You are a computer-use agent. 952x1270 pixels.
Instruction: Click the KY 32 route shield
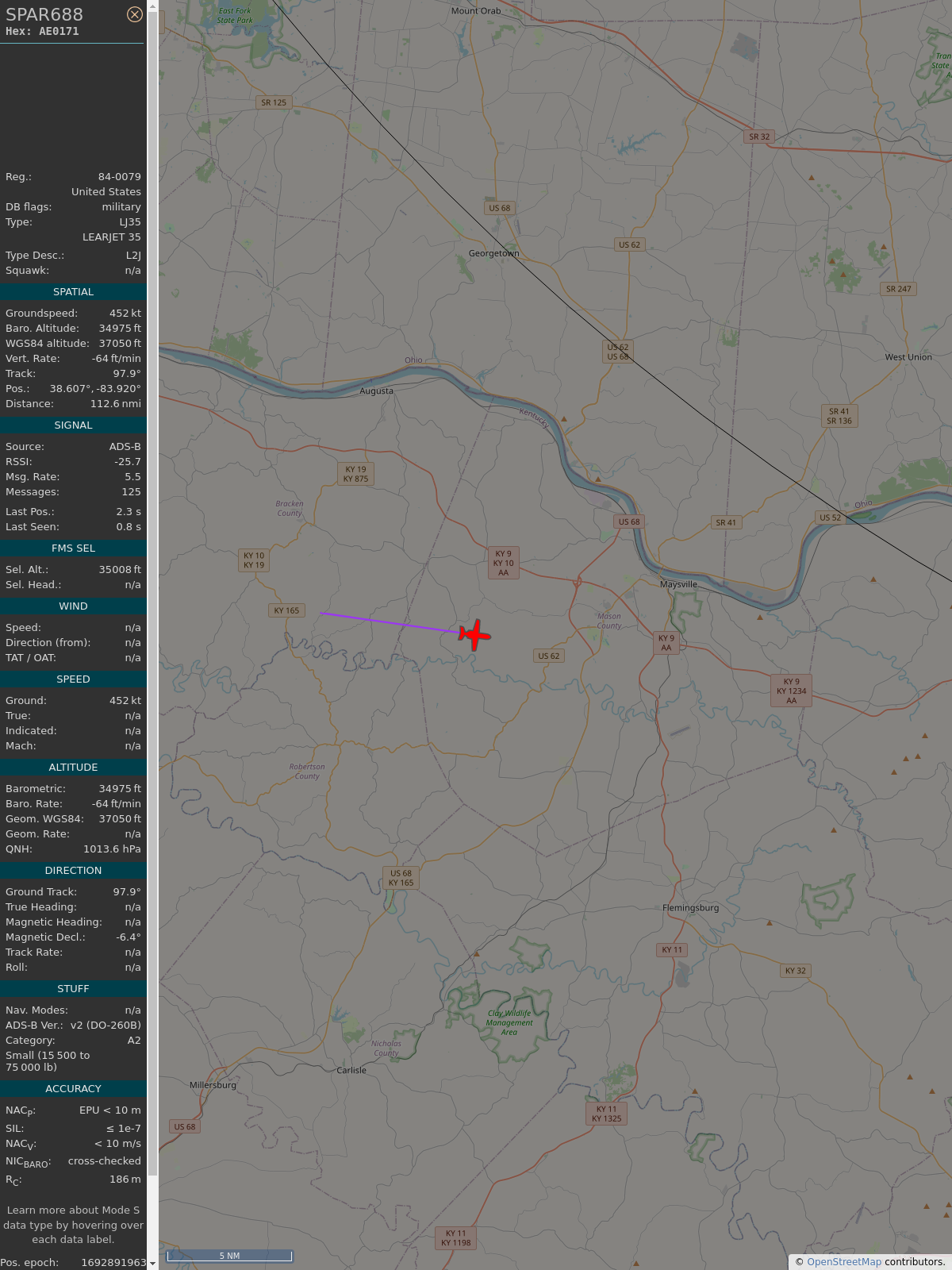pyautogui.click(x=796, y=971)
